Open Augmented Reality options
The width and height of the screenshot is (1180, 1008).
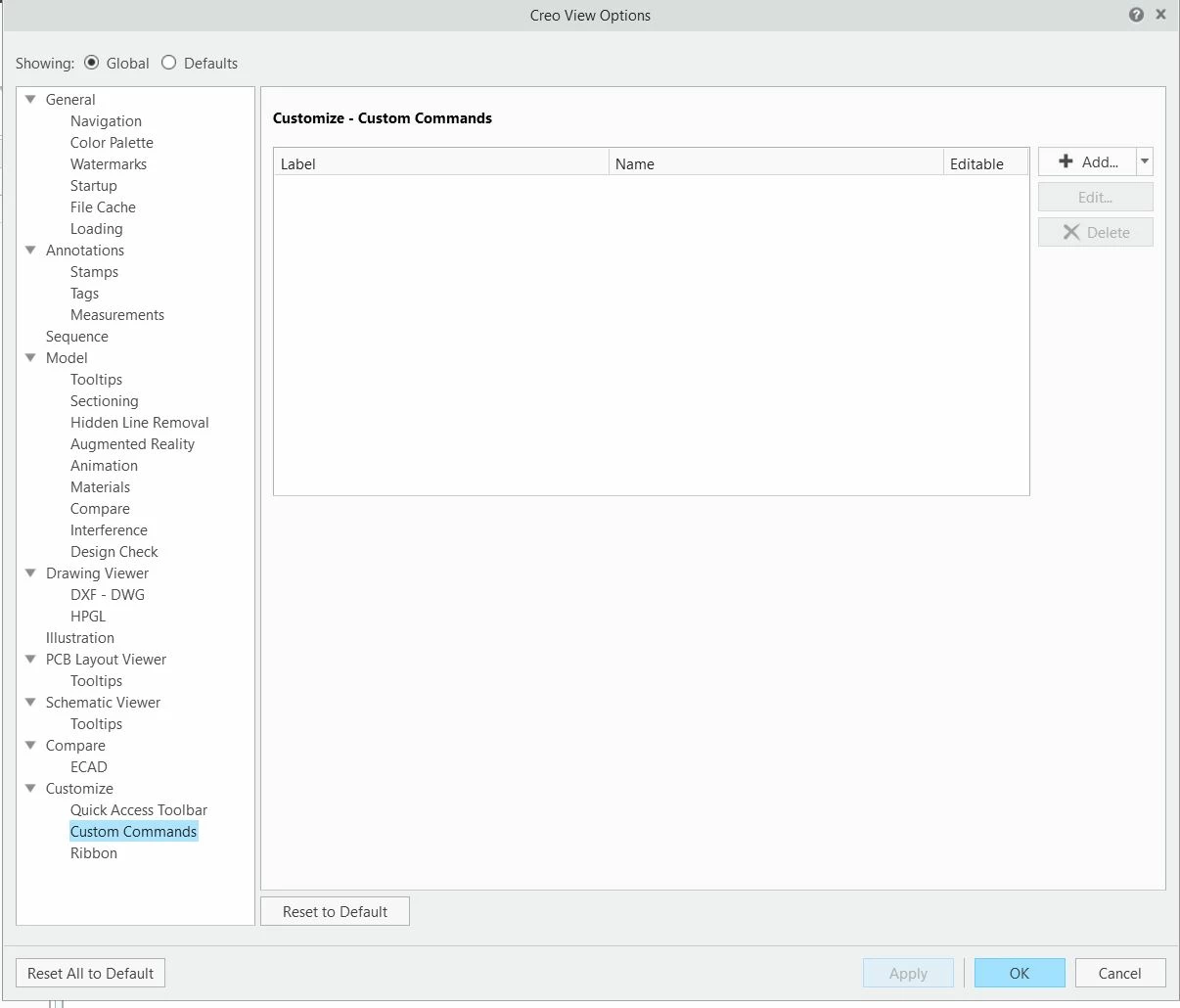click(x=132, y=443)
